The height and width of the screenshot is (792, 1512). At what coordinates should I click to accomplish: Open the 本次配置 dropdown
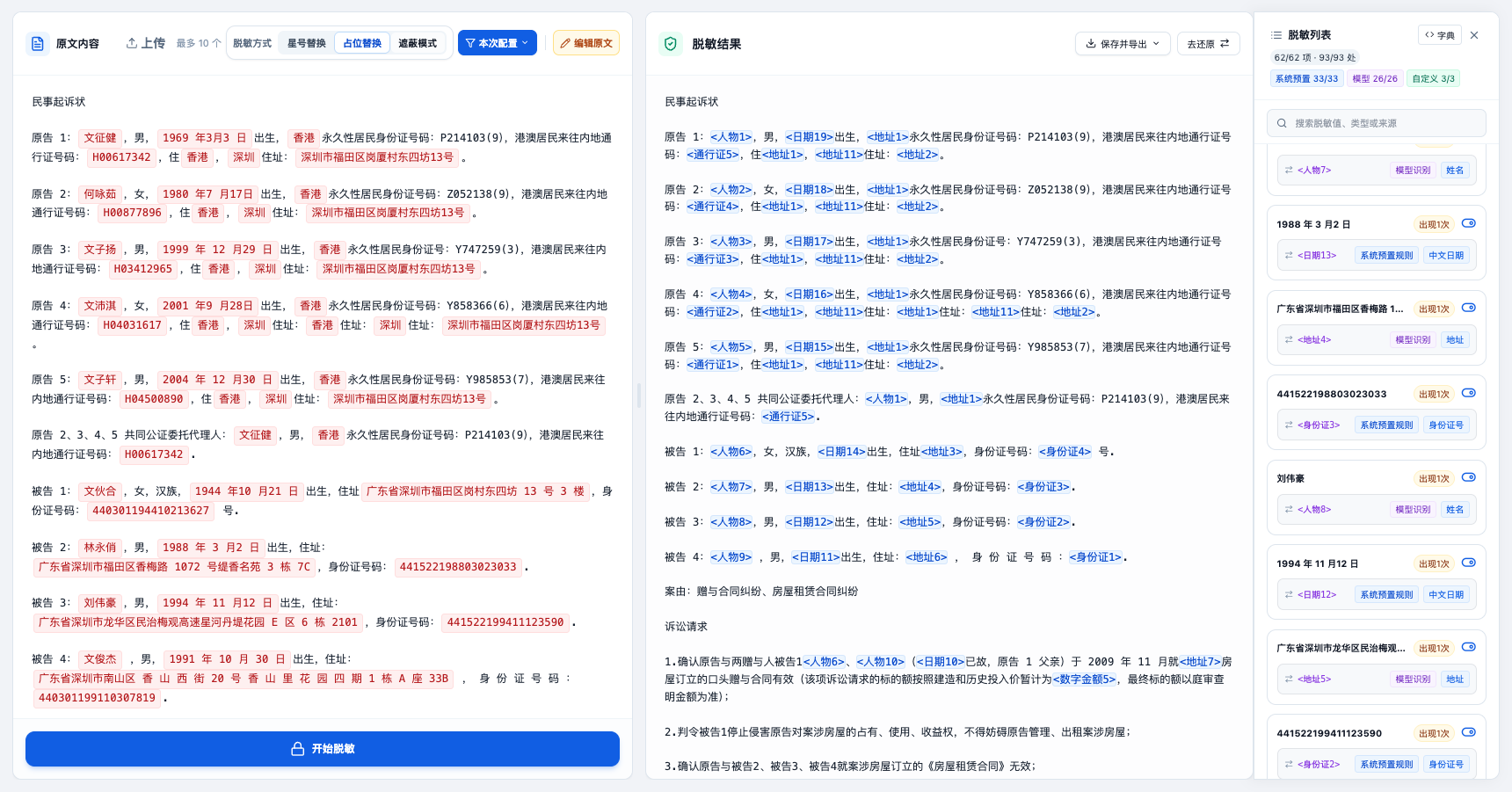coord(498,43)
